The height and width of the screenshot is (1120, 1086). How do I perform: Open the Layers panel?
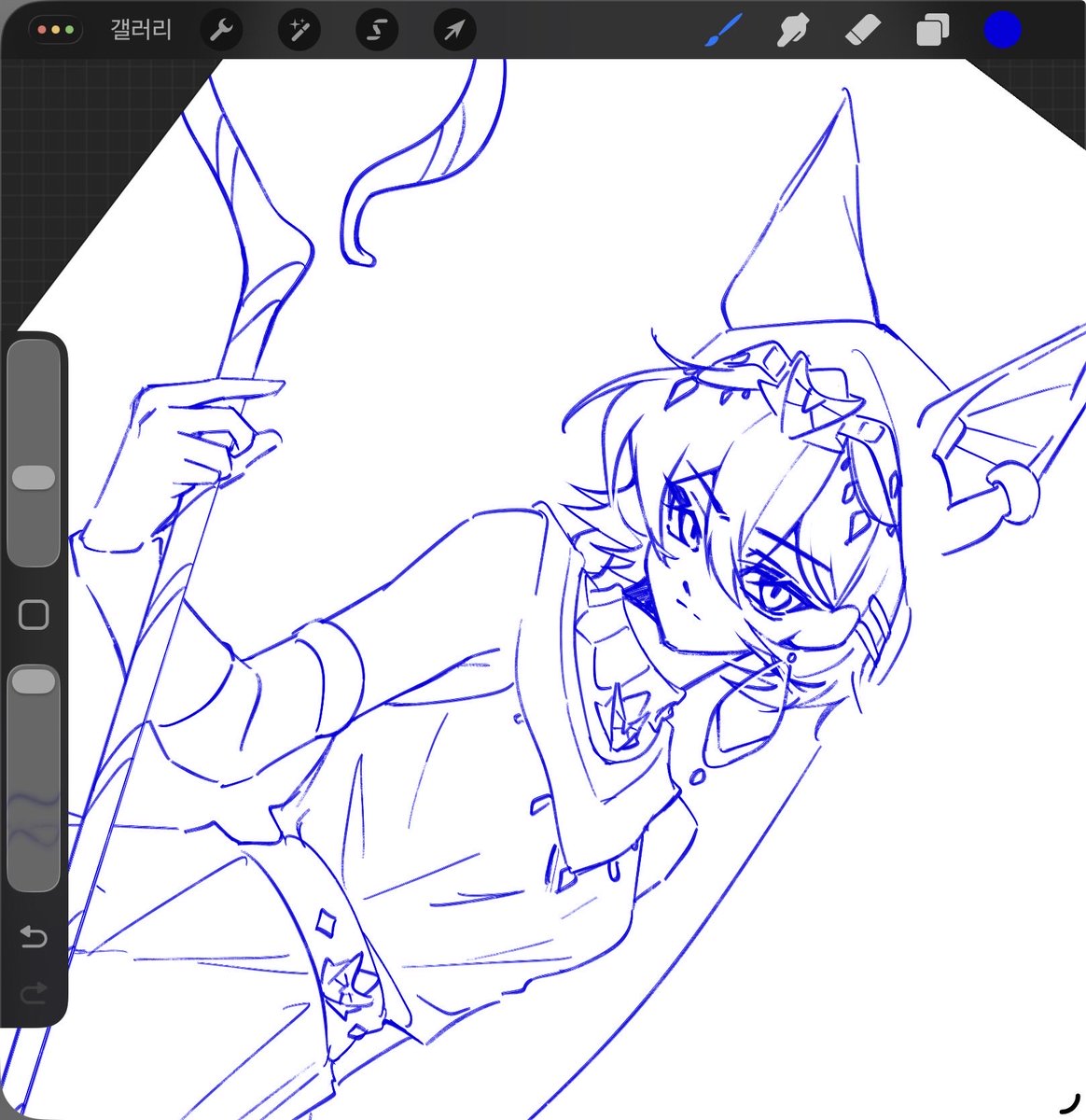932,31
